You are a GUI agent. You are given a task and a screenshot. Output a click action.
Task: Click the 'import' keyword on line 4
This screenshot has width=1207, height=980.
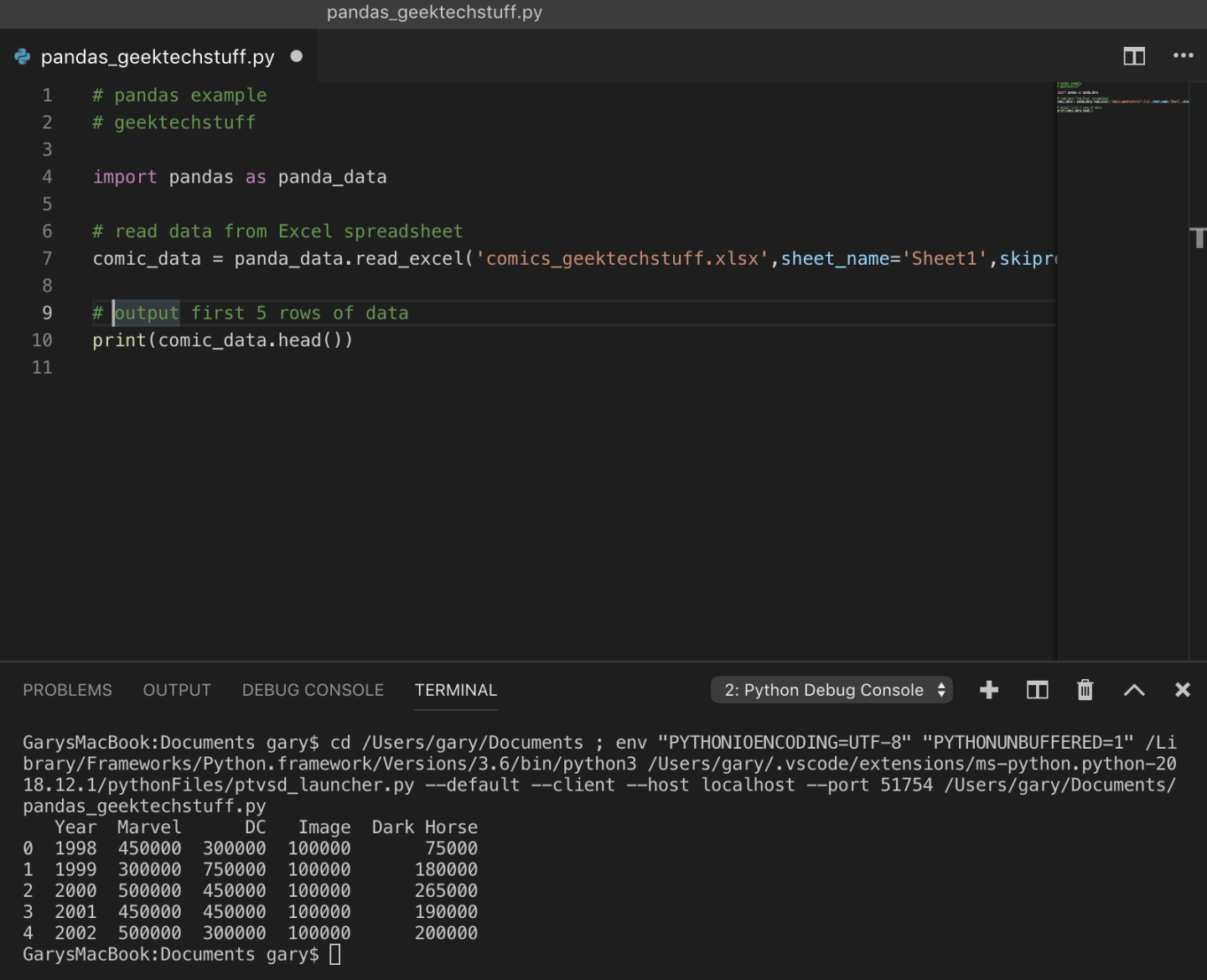coord(125,177)
